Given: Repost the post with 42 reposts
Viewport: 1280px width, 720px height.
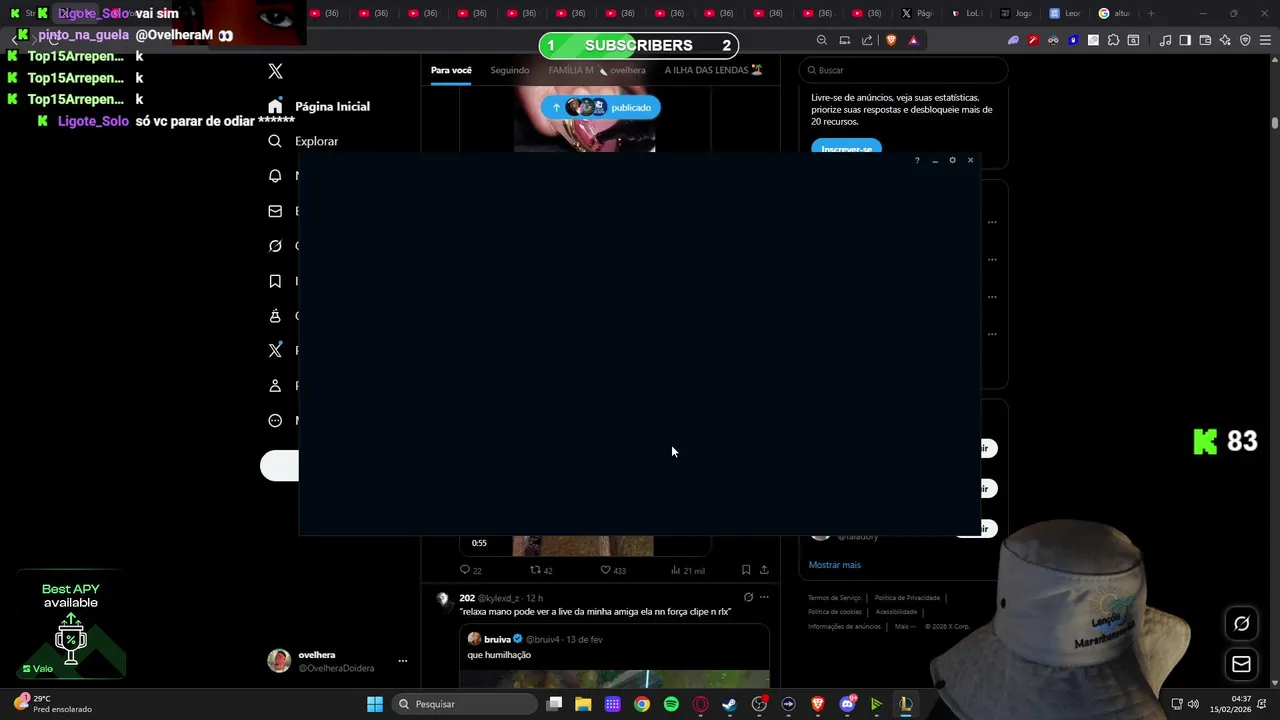Looking at the screenshot, I should tap(541, 570).
